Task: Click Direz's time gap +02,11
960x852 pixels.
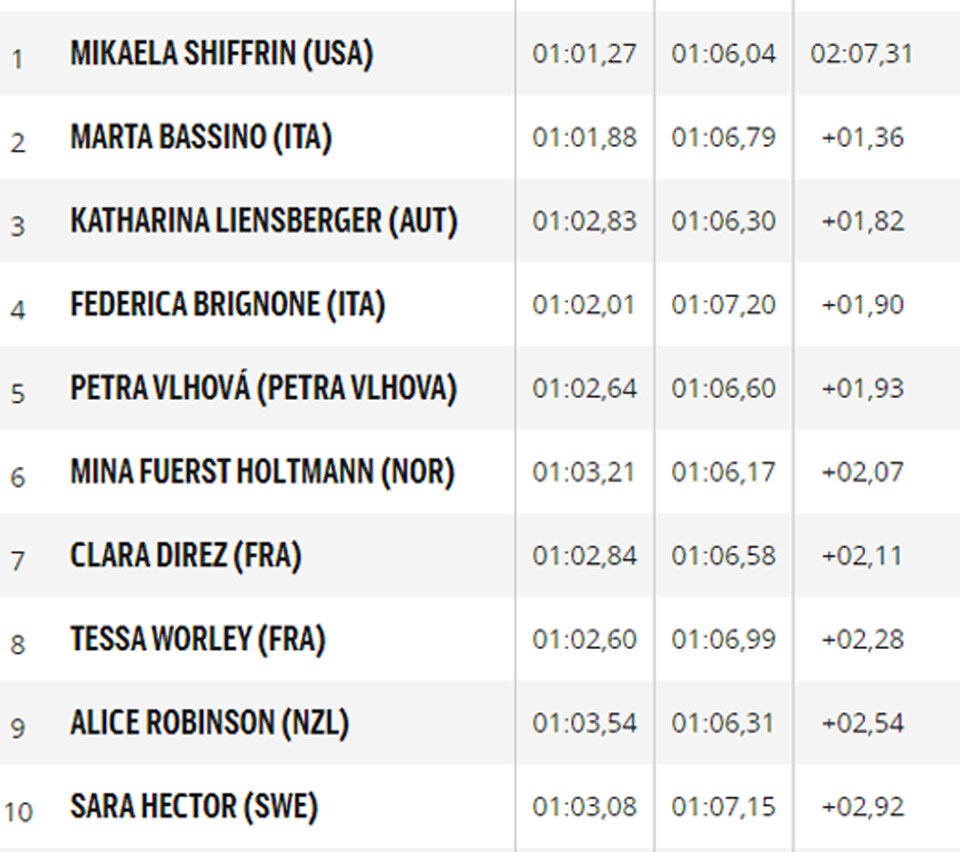Action: click(x=862, y=556)
